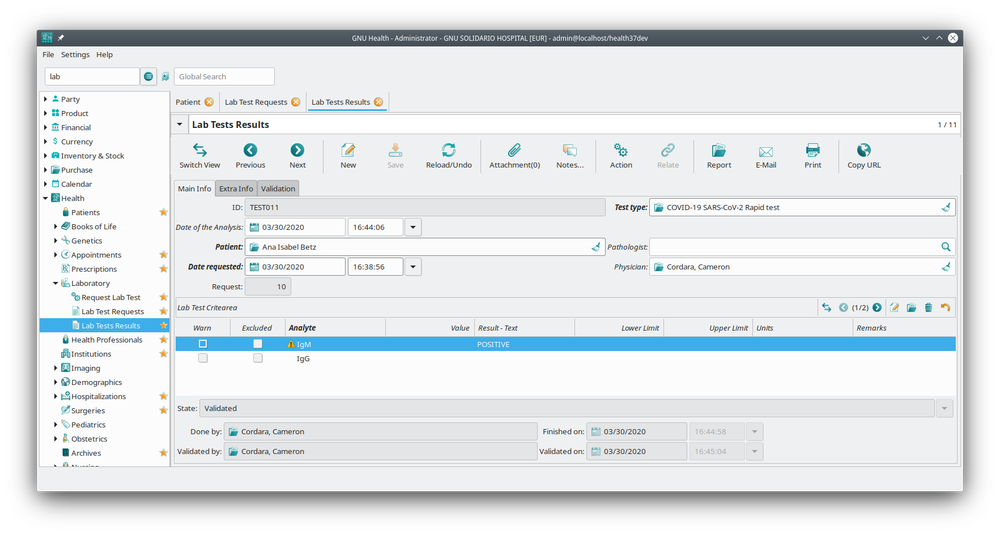Click the favorites toggle beside menu search

pyautogui.click(x=165, y=77)
